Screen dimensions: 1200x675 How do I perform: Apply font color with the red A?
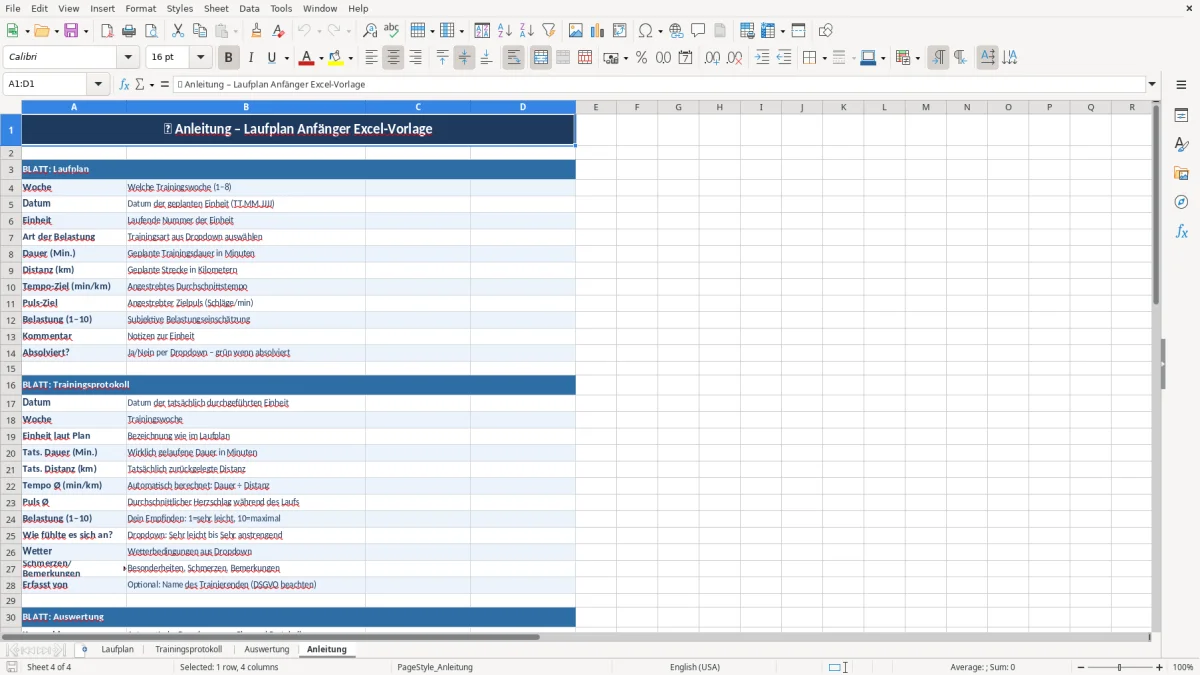point(306,58)
